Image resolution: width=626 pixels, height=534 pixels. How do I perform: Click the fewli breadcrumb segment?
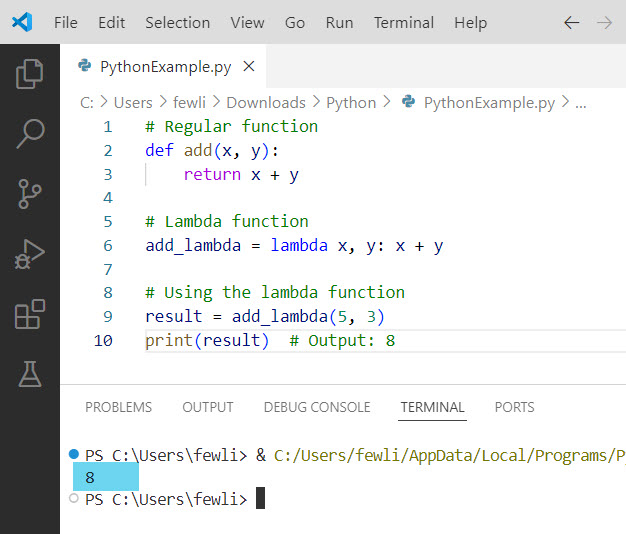pyautogui.click(x=189, y=103)
